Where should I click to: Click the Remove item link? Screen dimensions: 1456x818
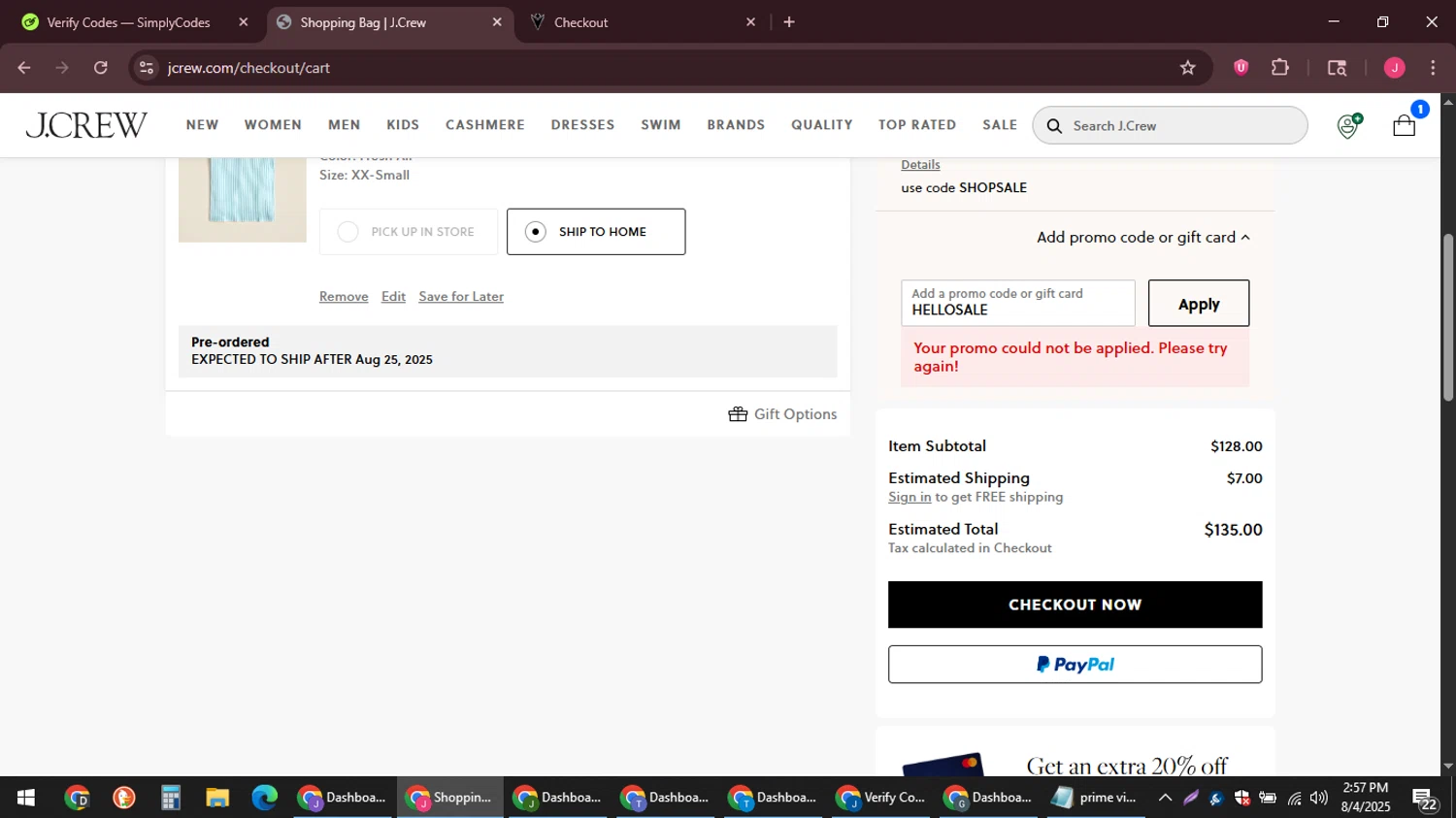[x=344, y=297]
